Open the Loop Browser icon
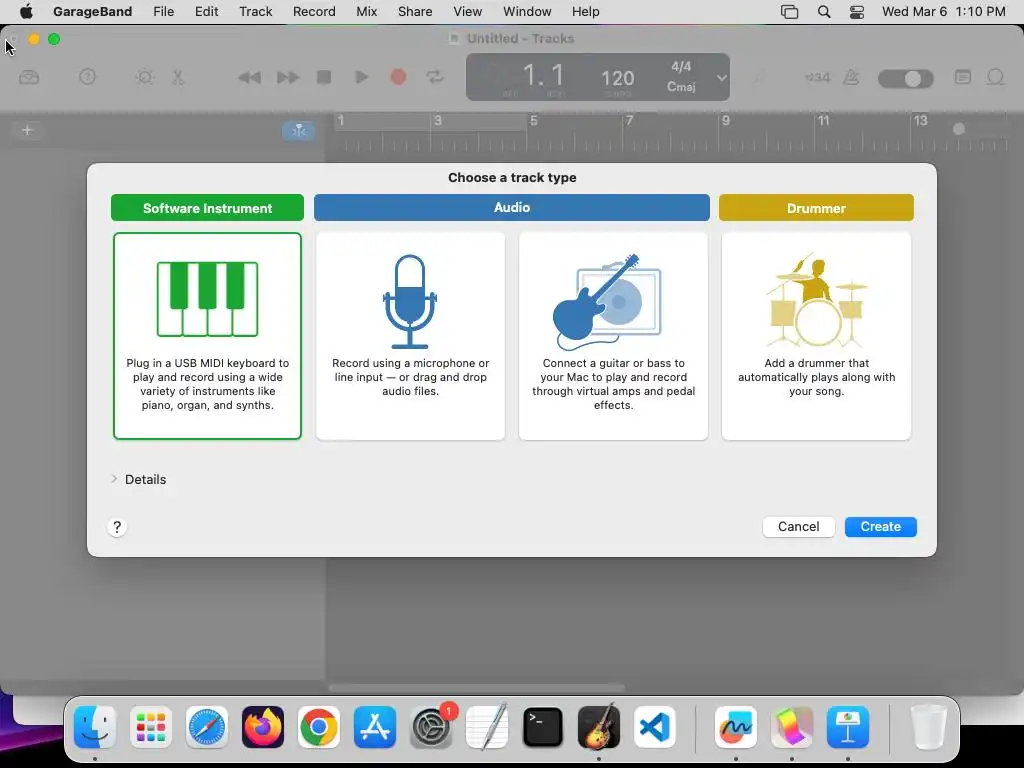This screenshot has height=768, width=1024. 995,77
